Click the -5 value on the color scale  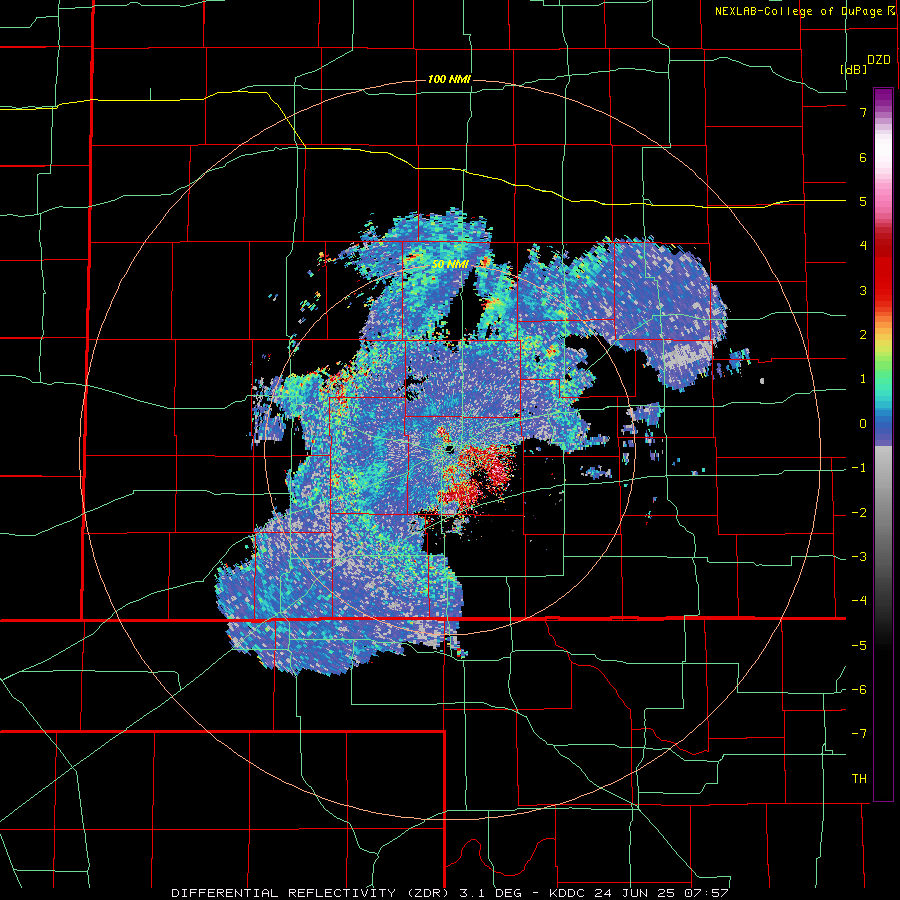[x=859, y=646]
